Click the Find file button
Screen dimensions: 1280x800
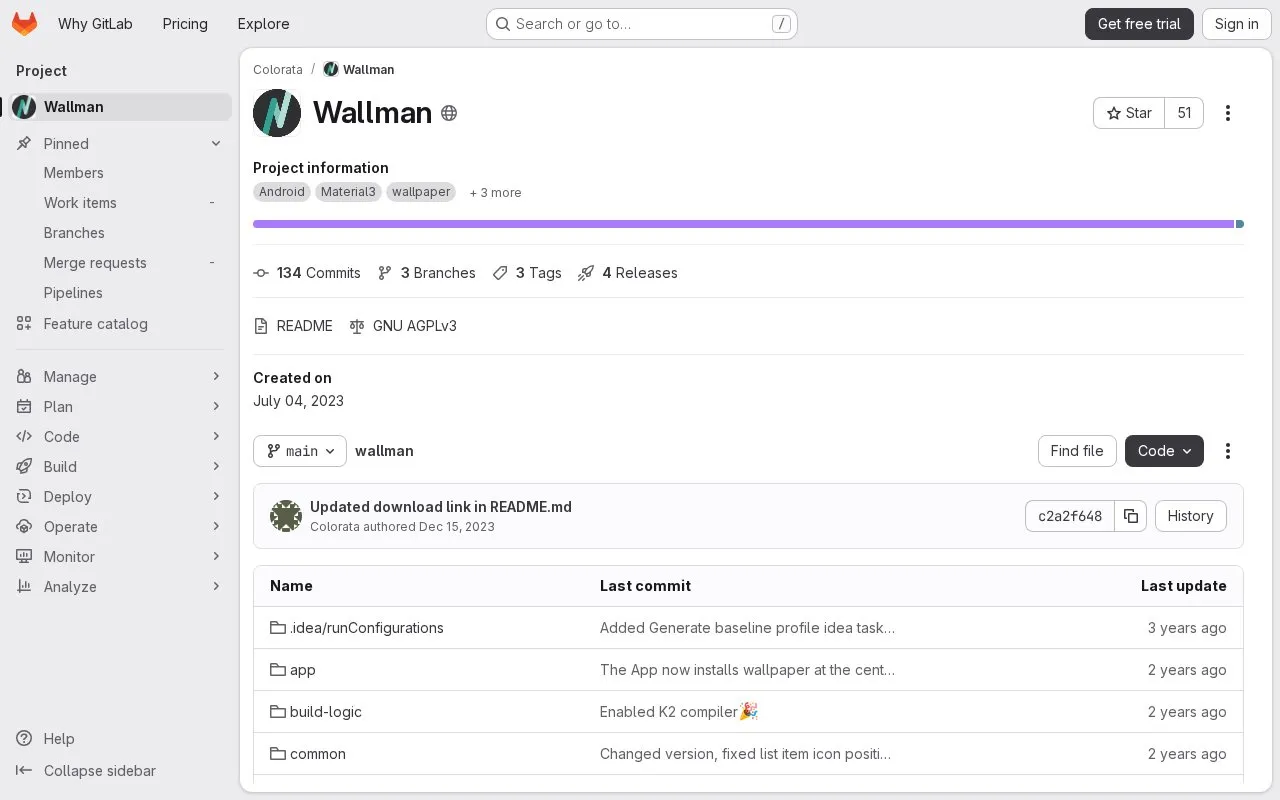pos(1077,451)
